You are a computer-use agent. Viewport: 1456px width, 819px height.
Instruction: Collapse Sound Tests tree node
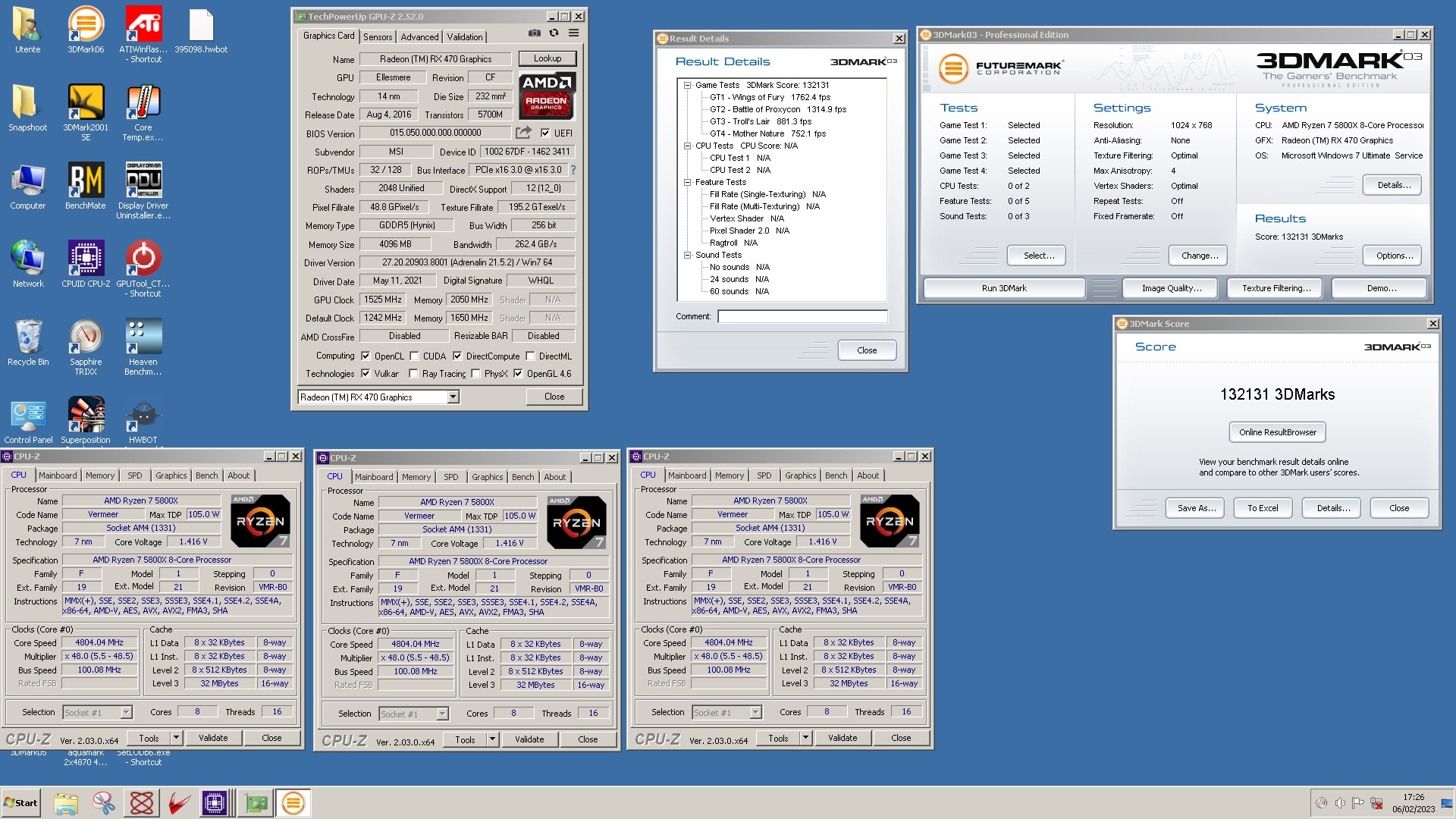pyautogui.click(x=687, y=255)
